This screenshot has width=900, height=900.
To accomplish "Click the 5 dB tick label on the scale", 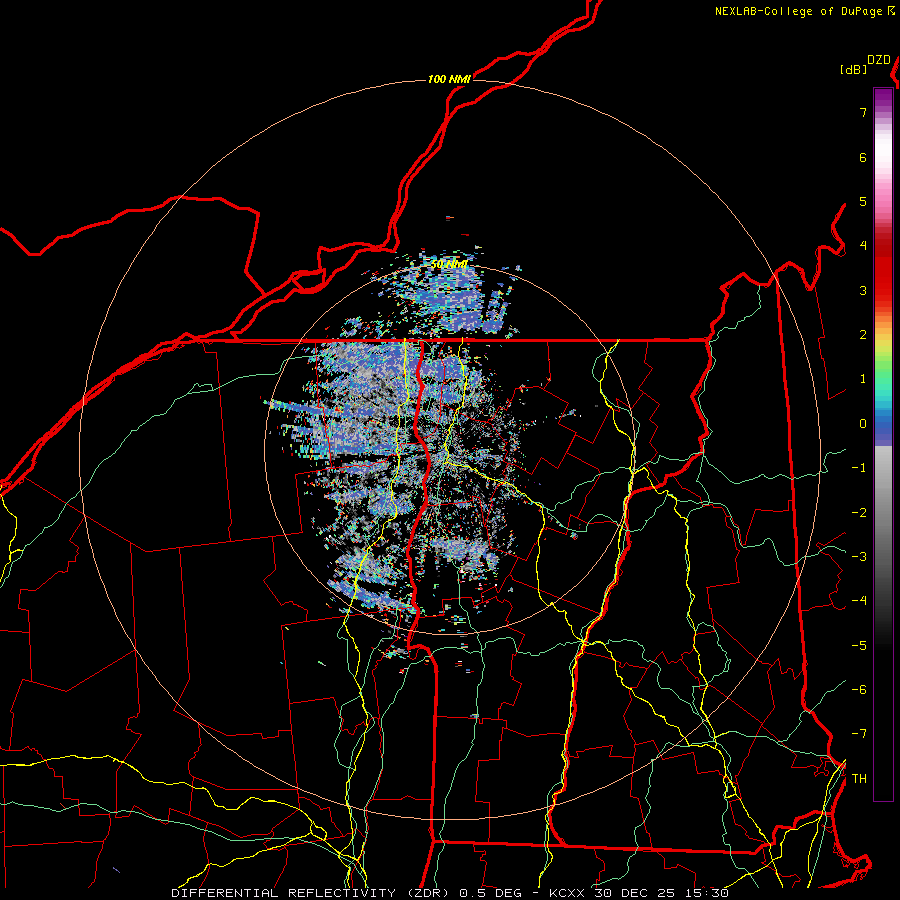I will coord(863,201).
